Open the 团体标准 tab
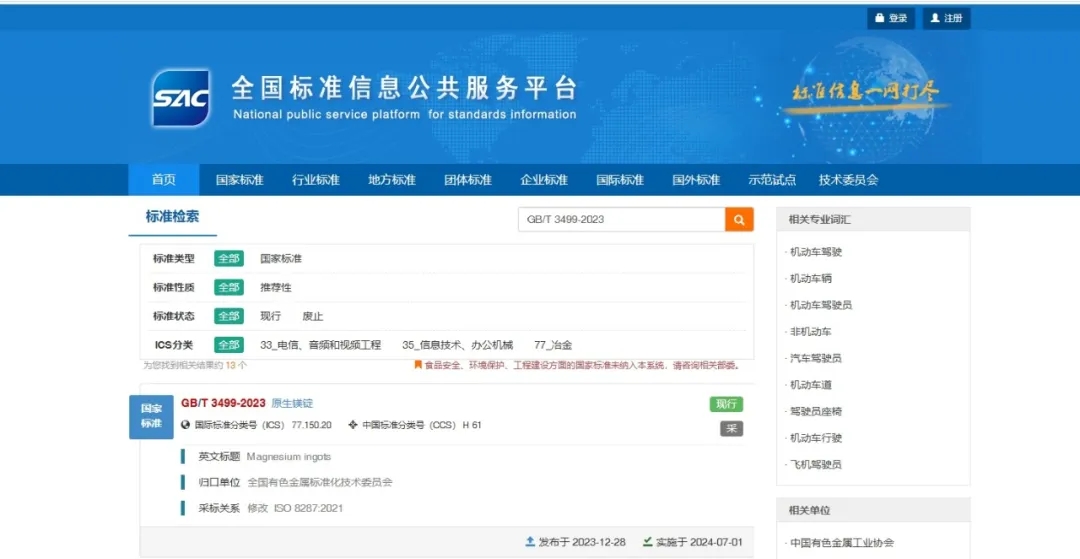Screen dimensions: 1080x559 pos(468,180)
